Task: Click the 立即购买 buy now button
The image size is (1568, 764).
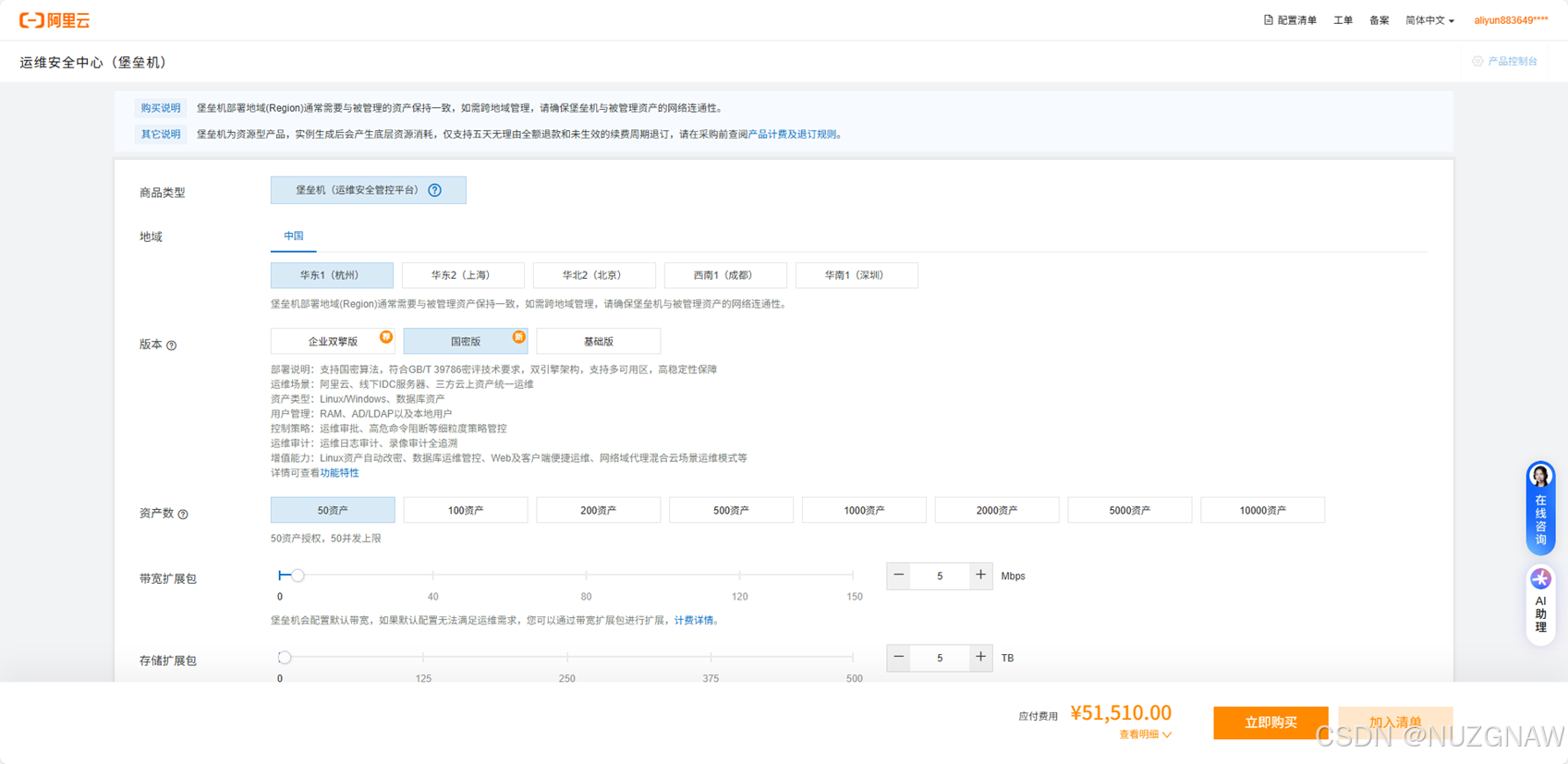Action: click(x=1270, y=722)
